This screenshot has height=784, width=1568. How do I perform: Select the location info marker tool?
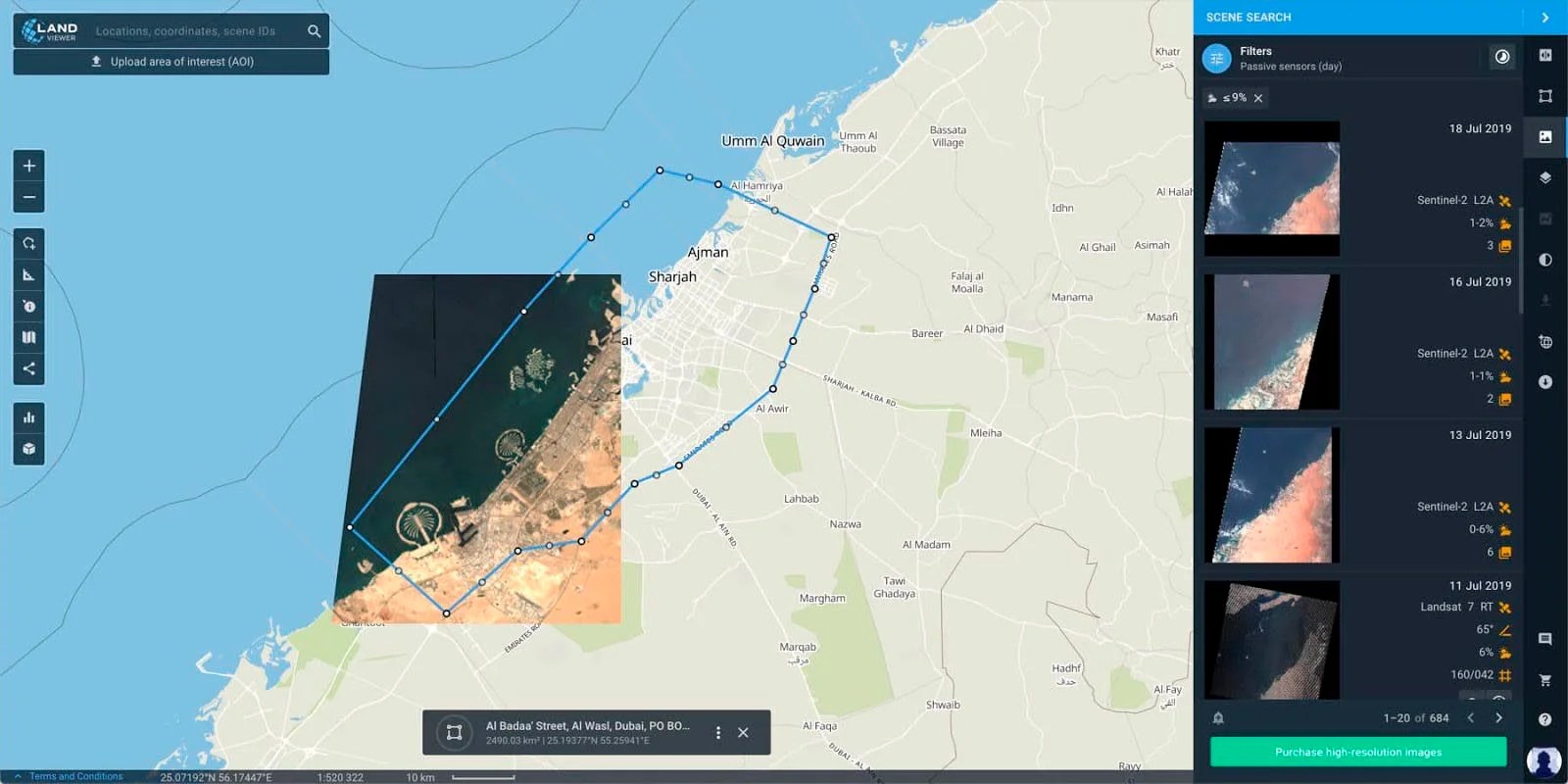tap(29, 306)
